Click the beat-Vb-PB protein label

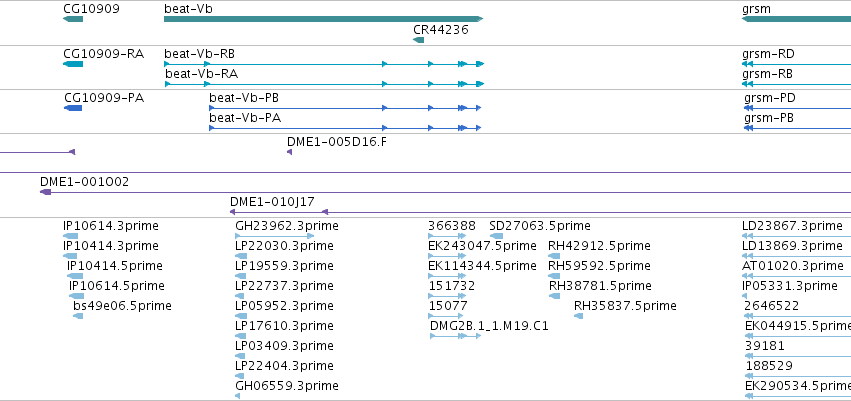click(244, 98)
